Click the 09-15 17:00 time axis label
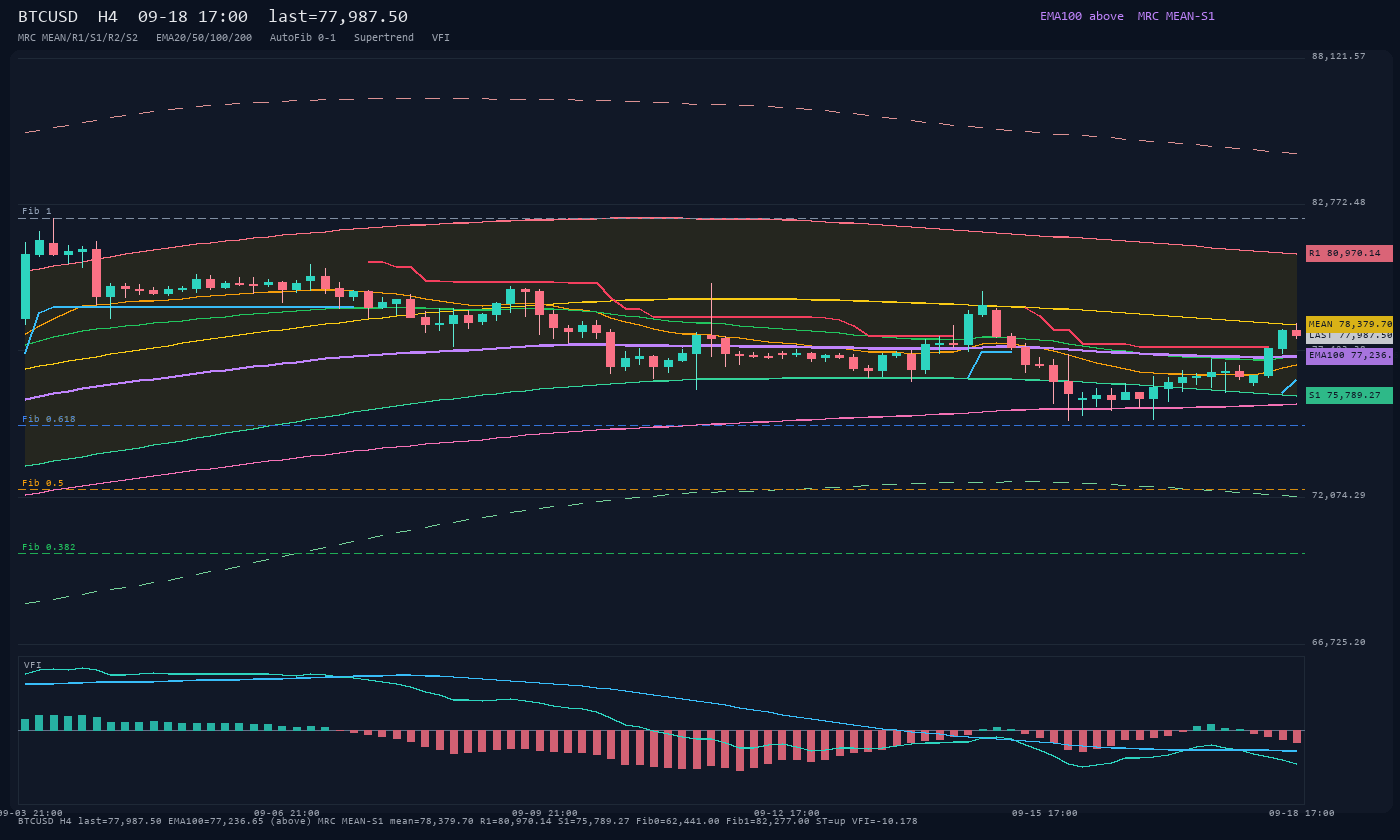1400x840 pixels. tap(1045, 813)
